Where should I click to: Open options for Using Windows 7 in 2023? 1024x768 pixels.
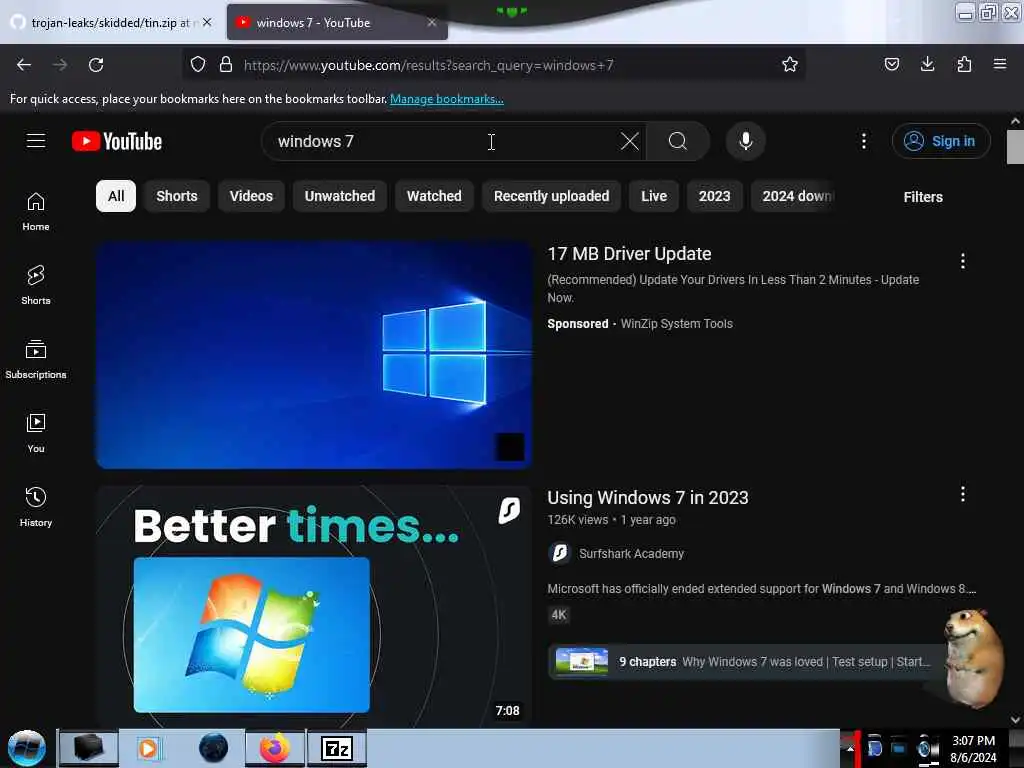pos(963,494)
